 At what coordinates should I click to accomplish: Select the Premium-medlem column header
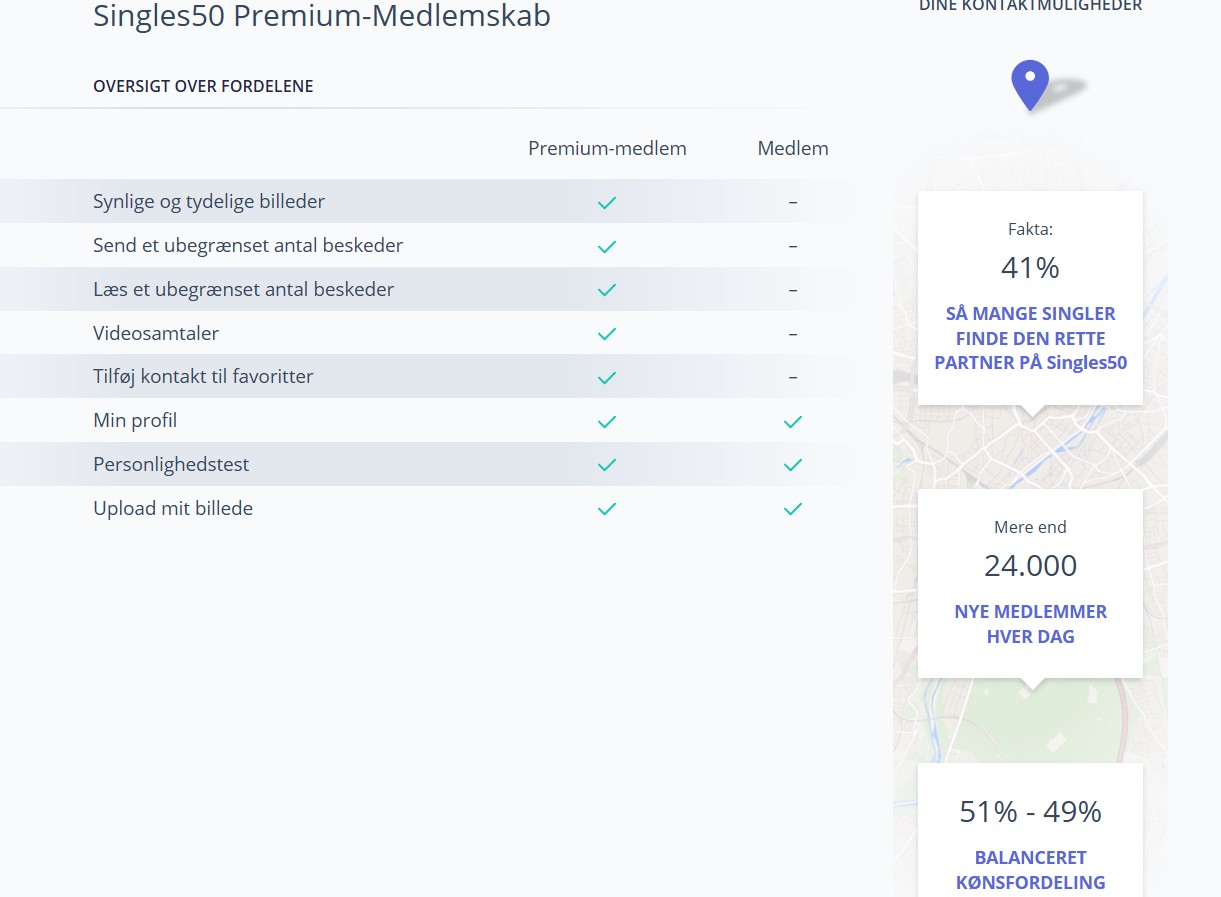607,148
